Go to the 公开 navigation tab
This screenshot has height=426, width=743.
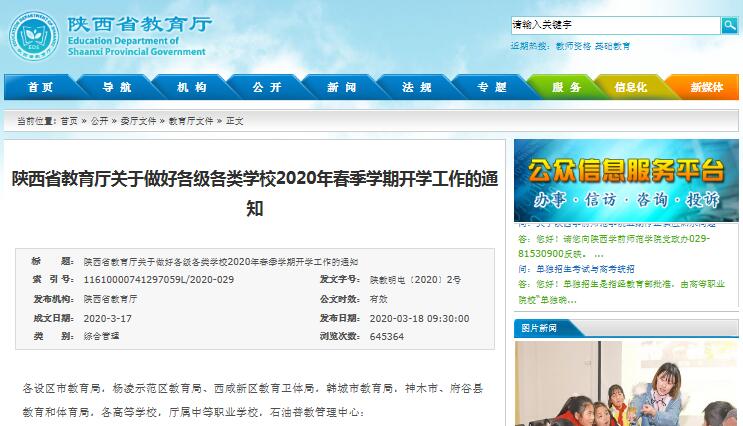[266, 87]
